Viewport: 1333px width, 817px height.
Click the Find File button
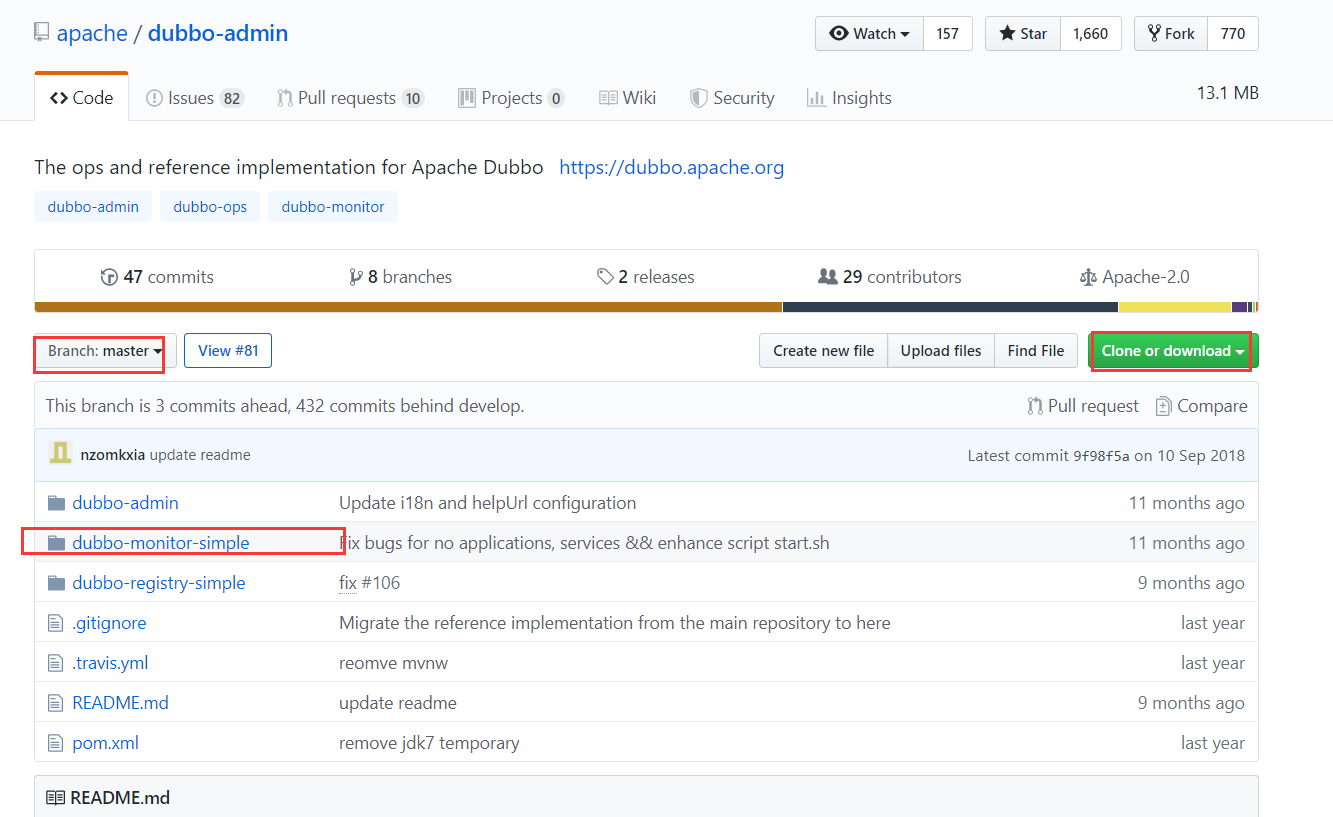(1036, 351)
